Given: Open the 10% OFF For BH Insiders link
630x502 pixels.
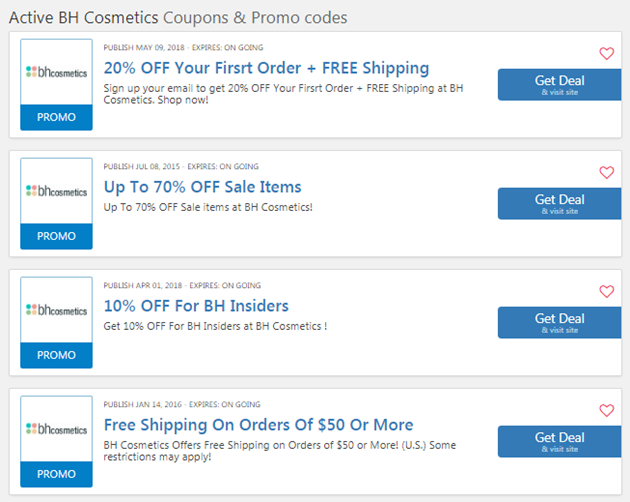Looking at the screenshot, I should (x=196, y=306).
